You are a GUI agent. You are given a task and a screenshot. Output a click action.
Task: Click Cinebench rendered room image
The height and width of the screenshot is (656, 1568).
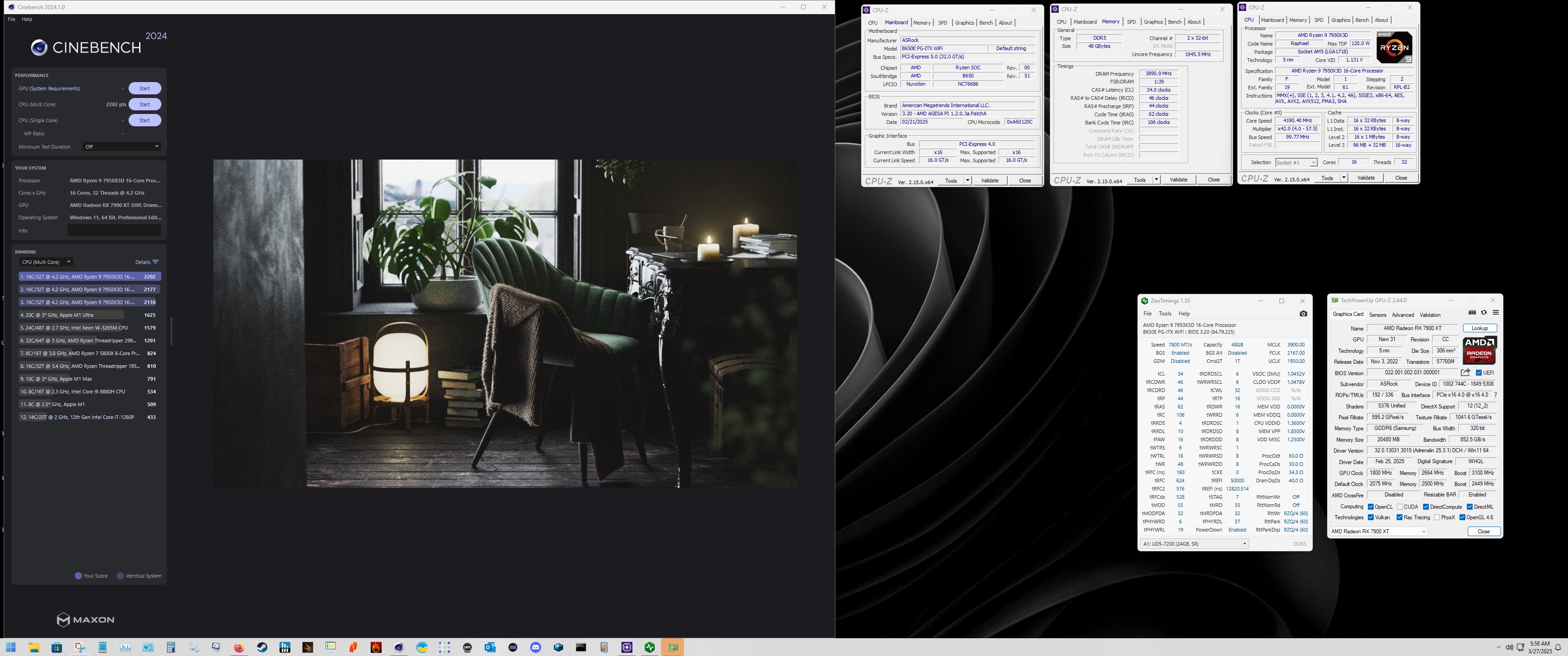[x=505, y=323]
